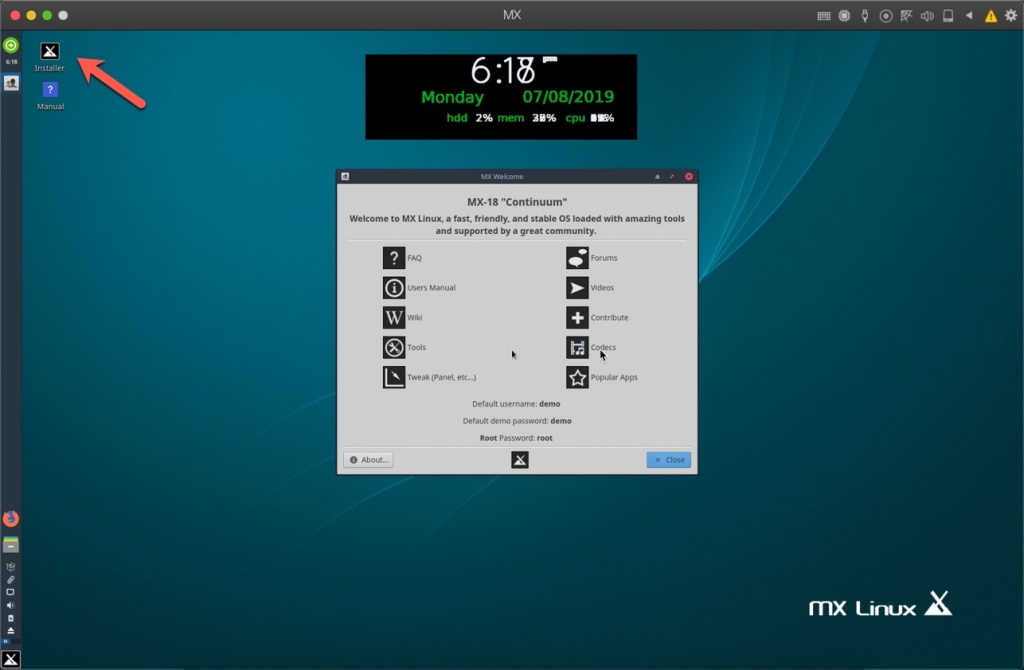Select the Contribute icon

point(578,317)
